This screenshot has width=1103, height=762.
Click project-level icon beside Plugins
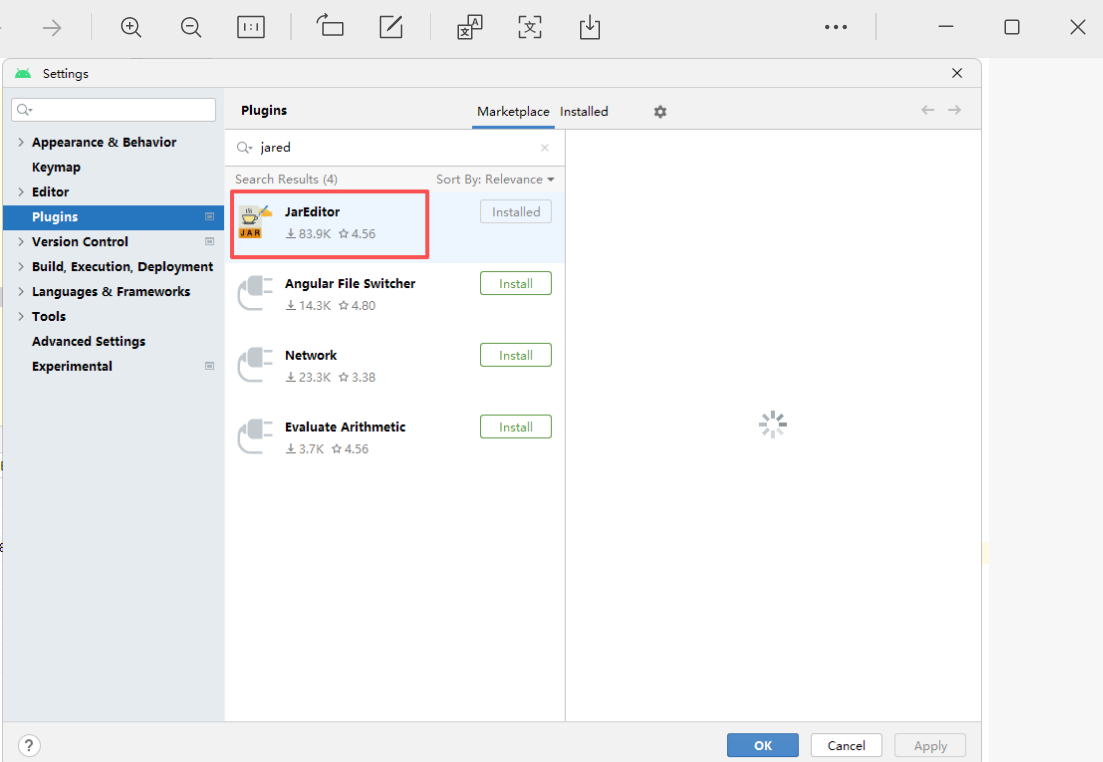click(x=209, y=217)
